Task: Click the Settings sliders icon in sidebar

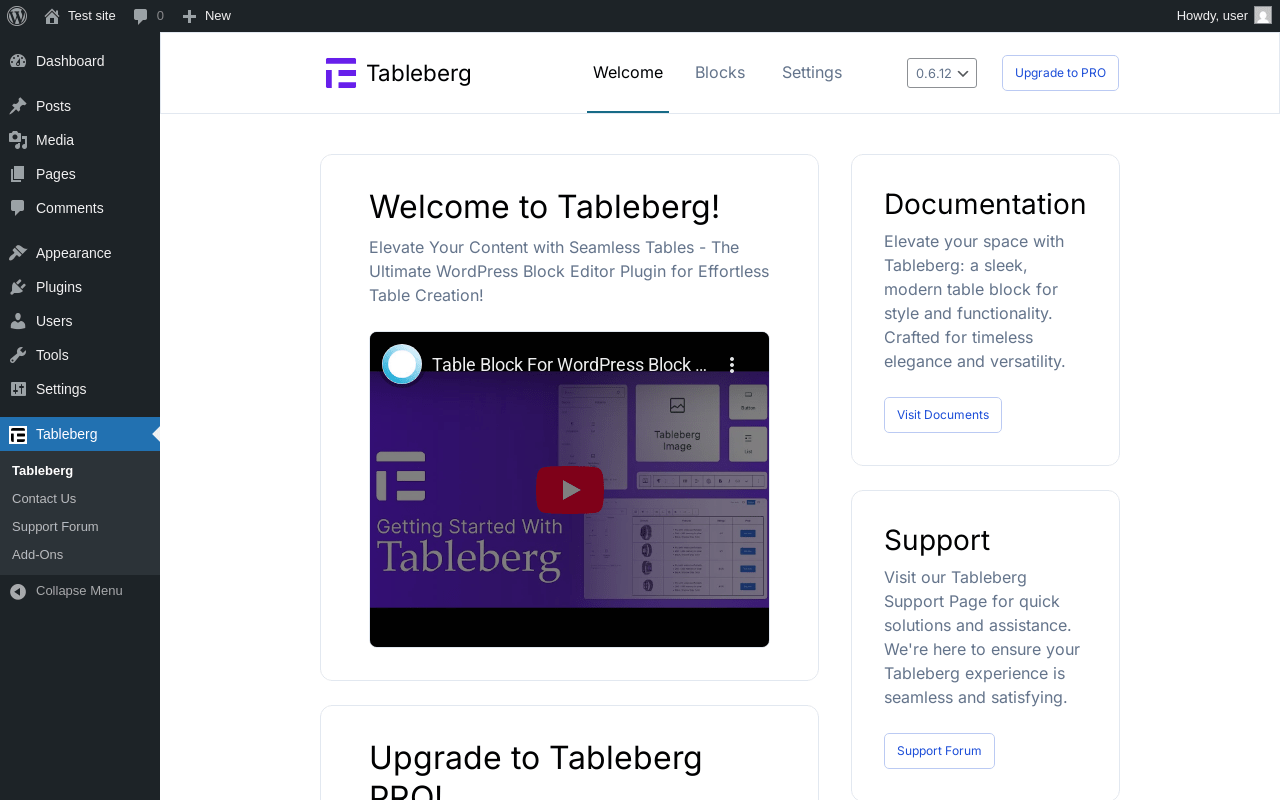Action: (x=18, y=389)
